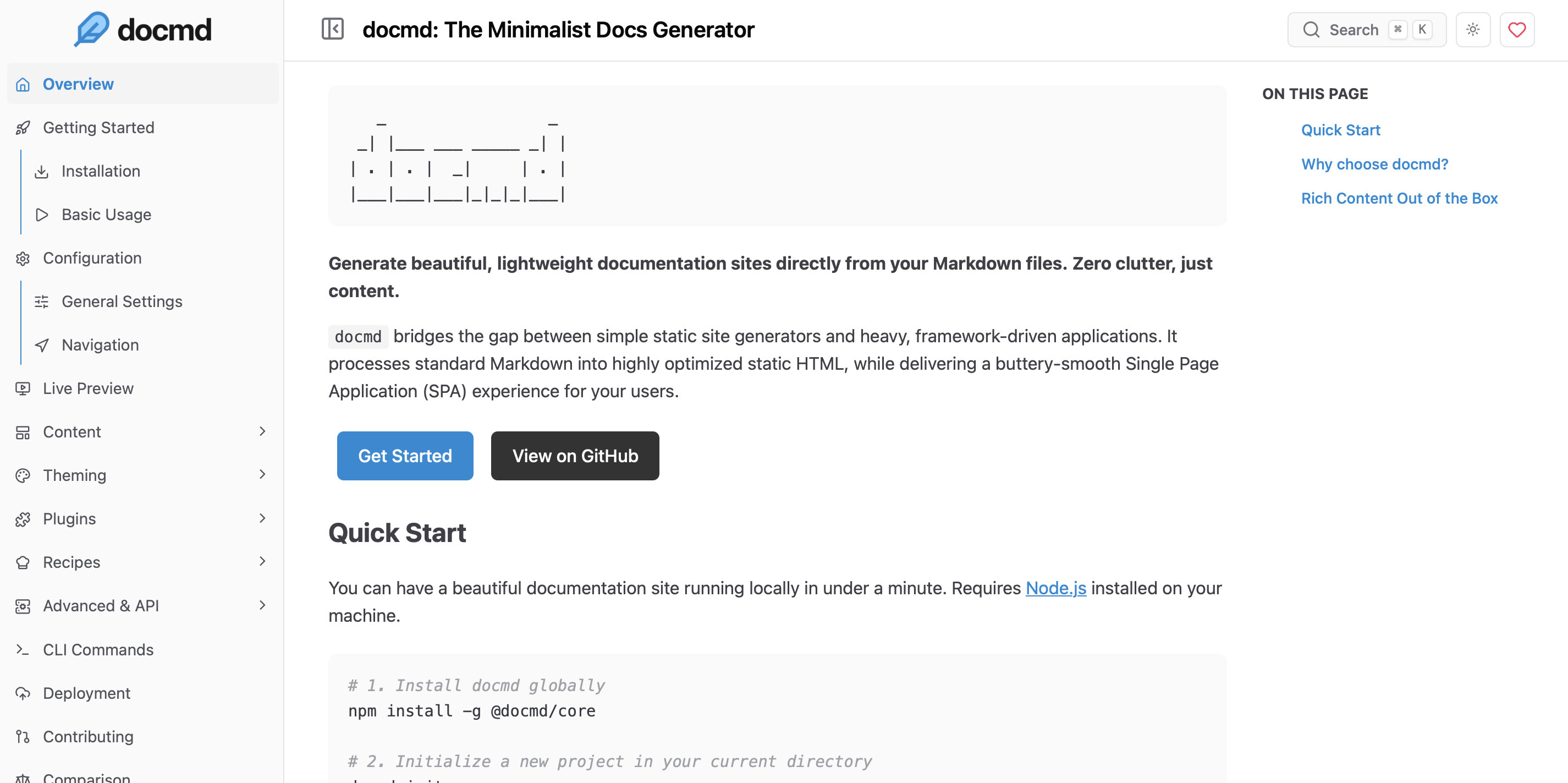Expand the Theming section chevron
The width and height of the screenshot is (1568, 783).
pyautogui.click(x=262, y=475)
